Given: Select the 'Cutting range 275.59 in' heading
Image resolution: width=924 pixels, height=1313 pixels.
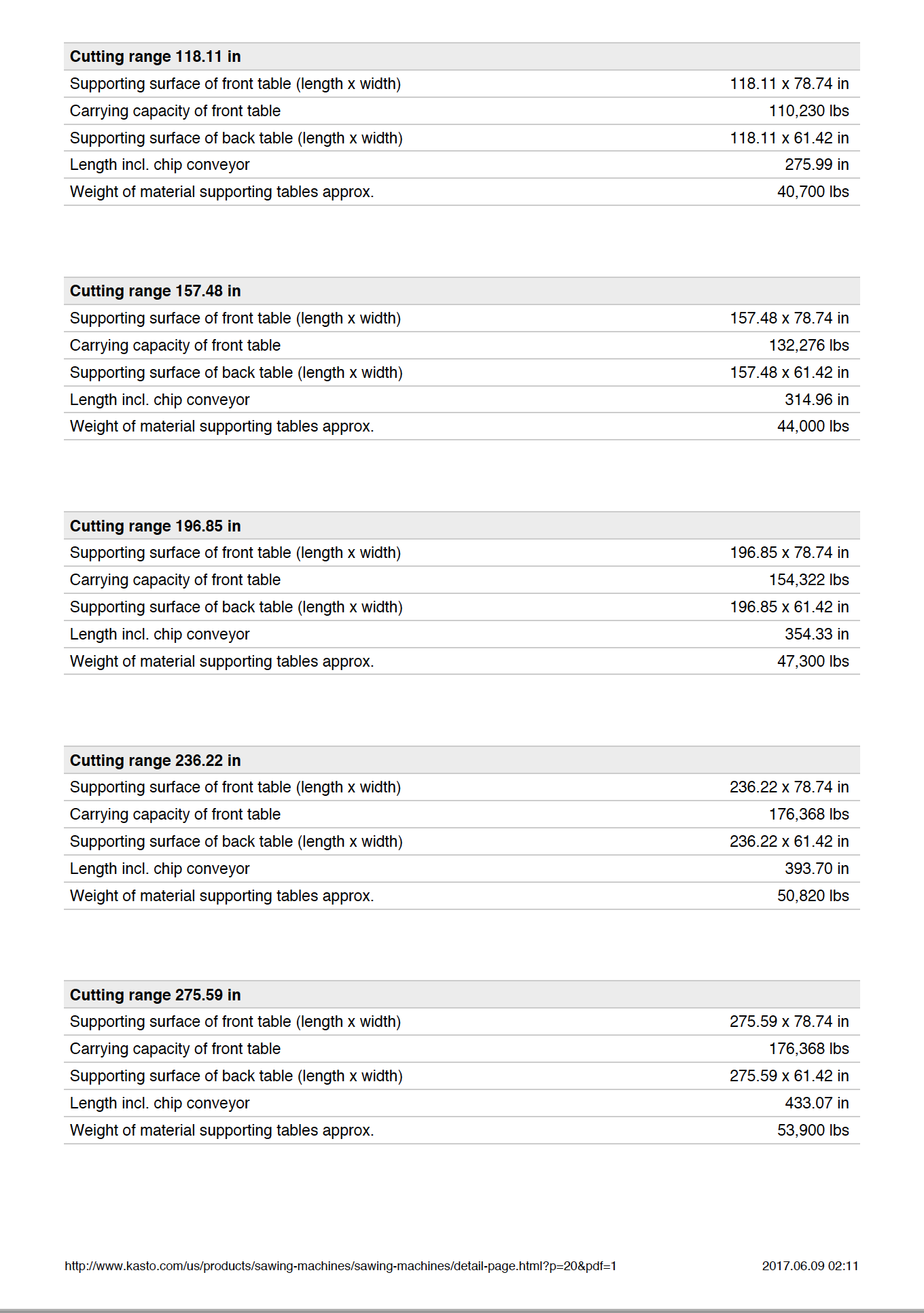Looking at the screenshot, I should (156, 995).
